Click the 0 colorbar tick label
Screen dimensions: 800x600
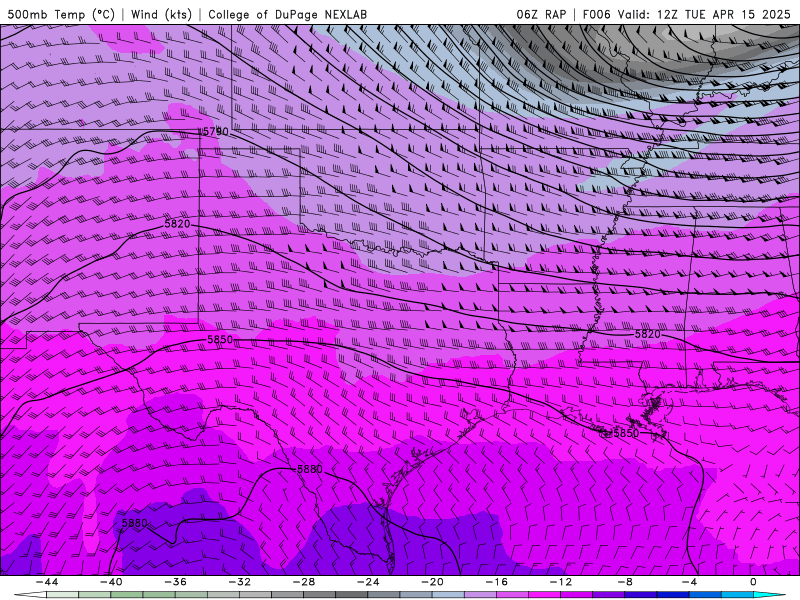(x=754, y=582)
